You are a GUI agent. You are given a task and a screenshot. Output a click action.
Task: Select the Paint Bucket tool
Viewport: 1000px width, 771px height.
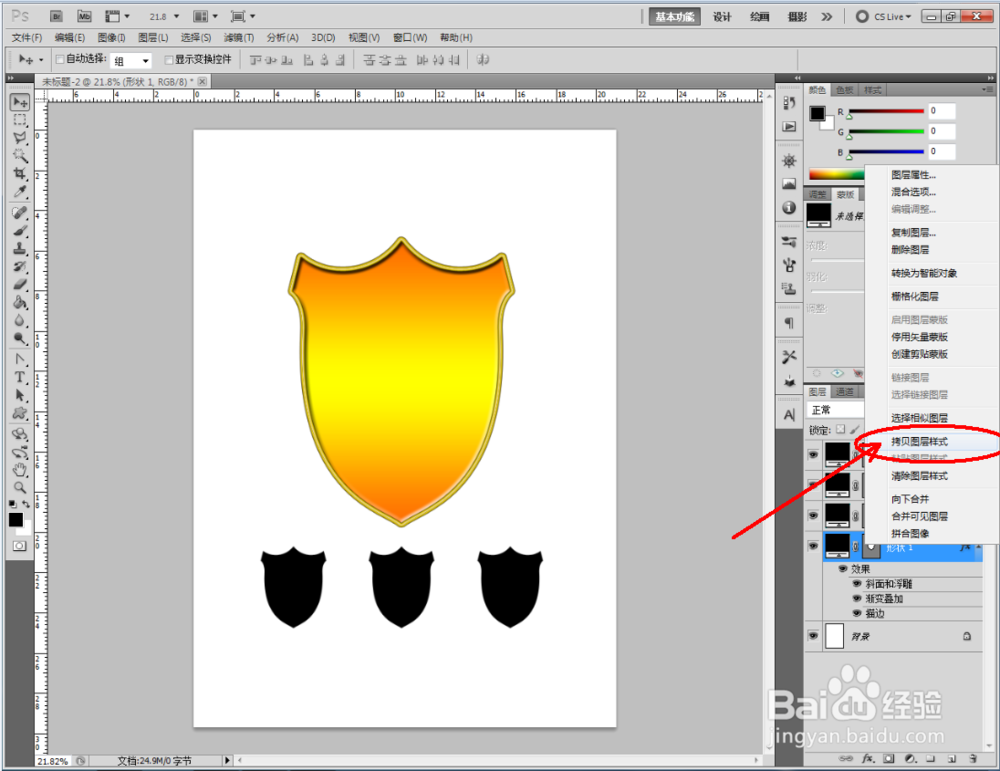pos(20,302)
